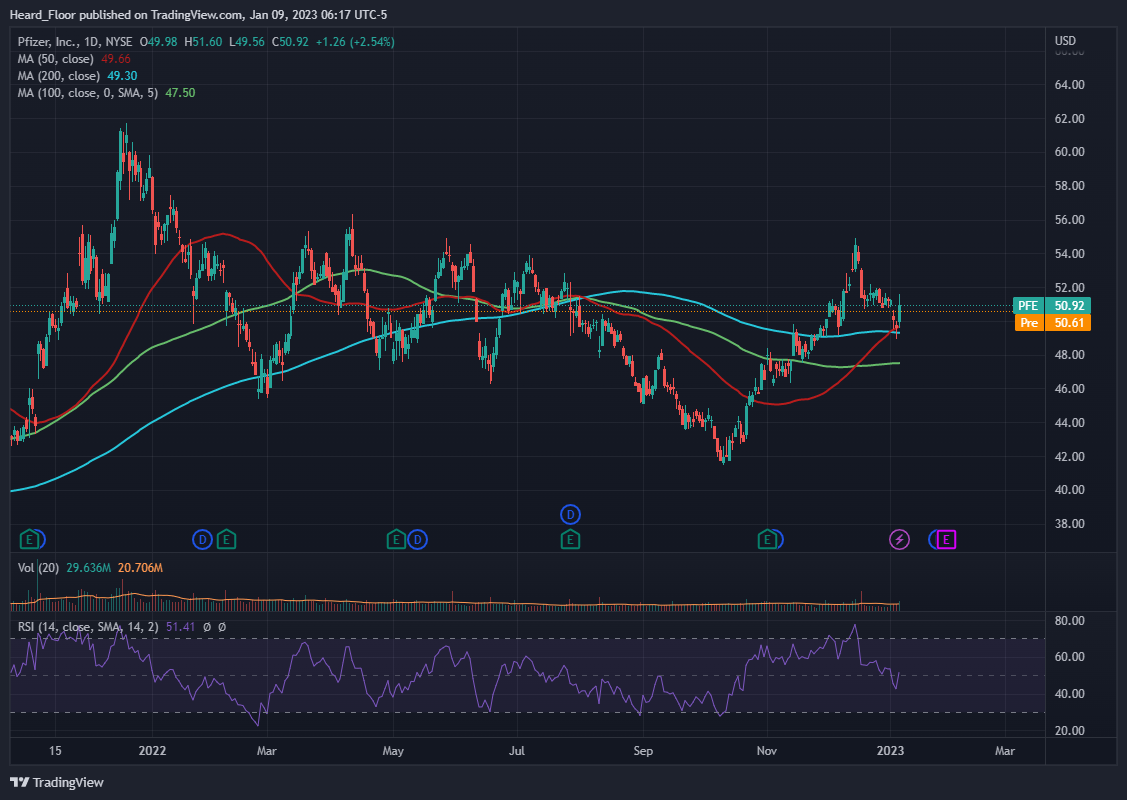Click the Vol (20) indicator legend
Viewport: 1127px width, 800px height.
[38, 568]
